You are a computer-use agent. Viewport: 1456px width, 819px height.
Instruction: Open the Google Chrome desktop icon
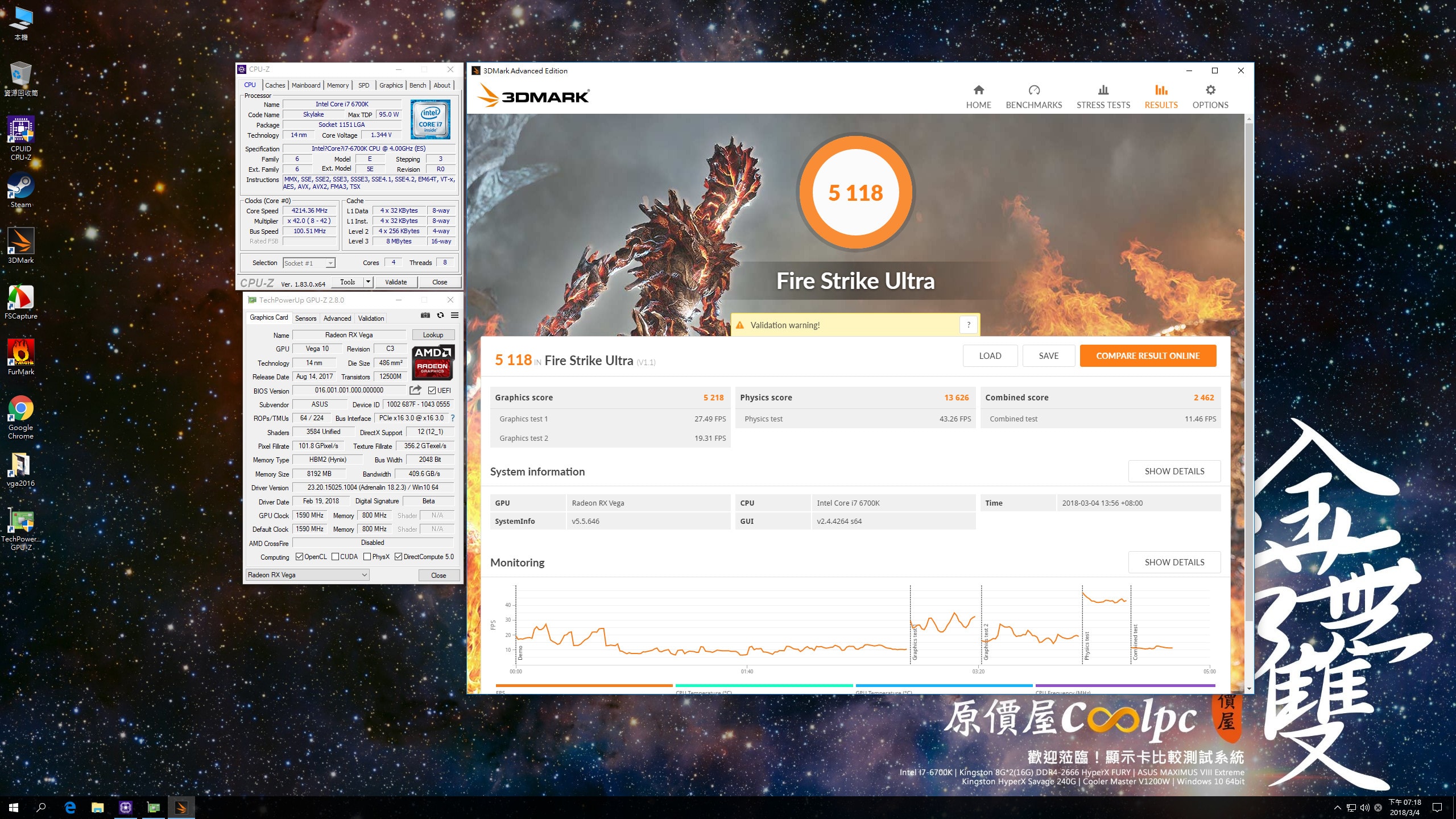(x=21, y=417)
